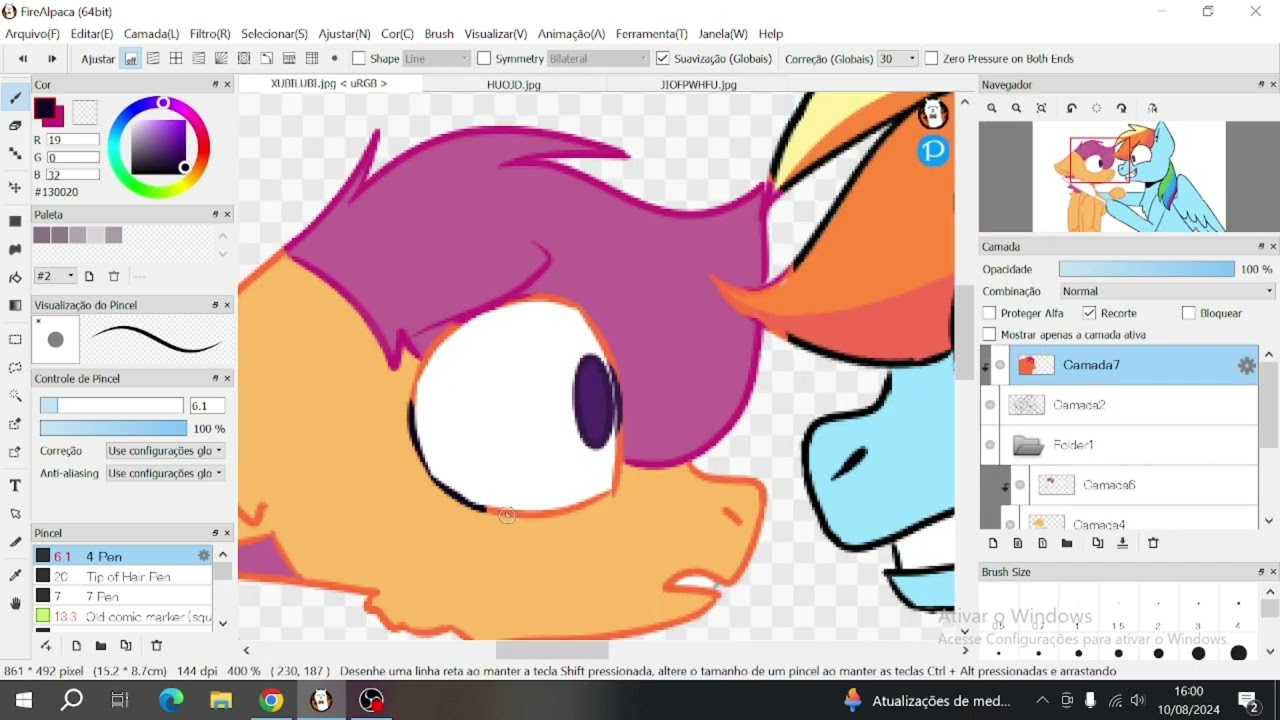The image size is (1280, 720).
Task: Turn snap off icon in Ajustar toolbar
Action: coord(131,59)
